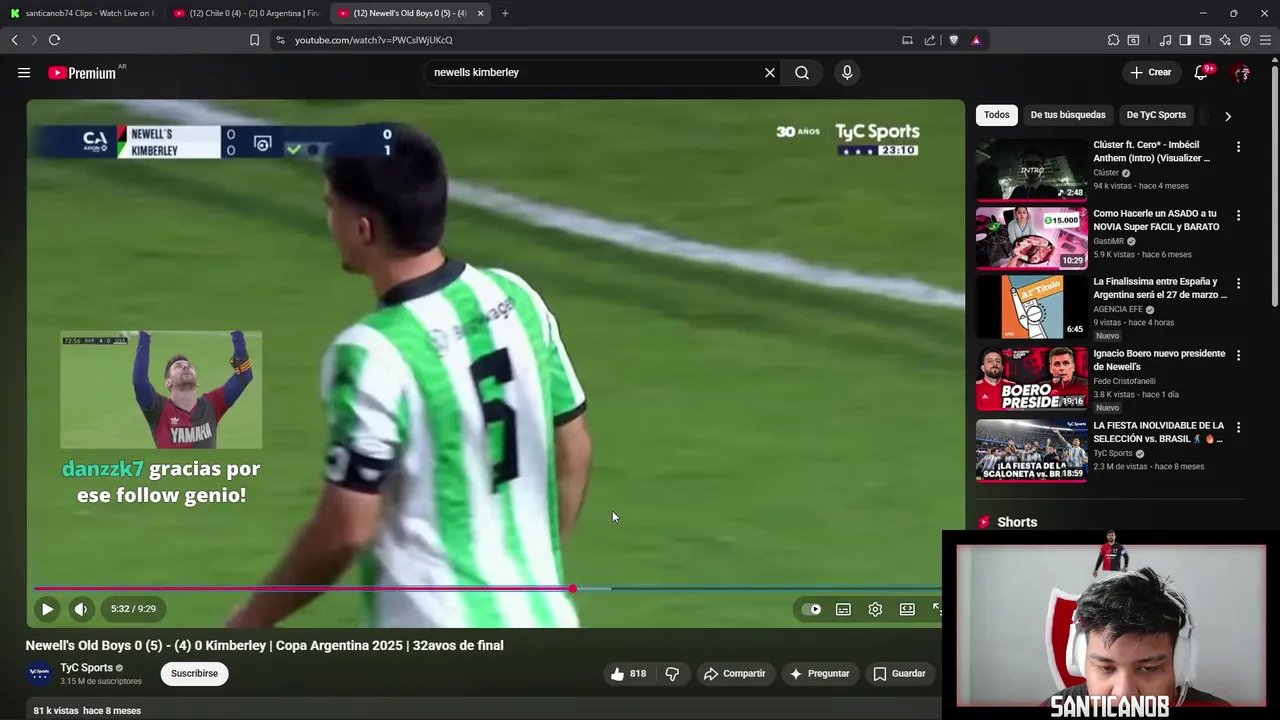Open YouTube notifications bell

(1201, 73)
